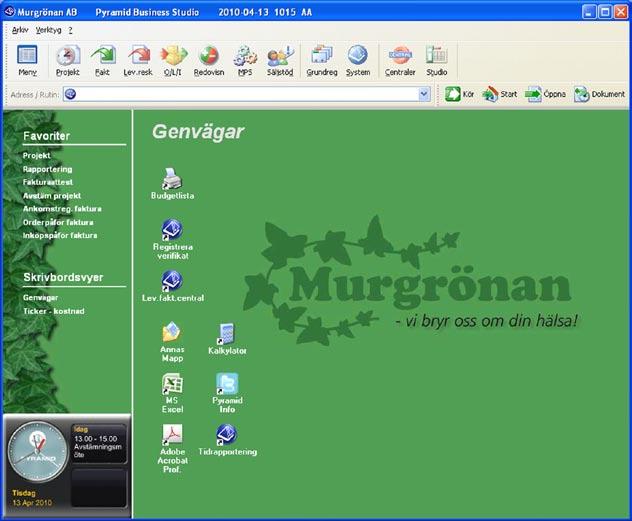Select Inköpspåför faktura in Favoriter
632x521 pixels.
[x=60, y=235]
